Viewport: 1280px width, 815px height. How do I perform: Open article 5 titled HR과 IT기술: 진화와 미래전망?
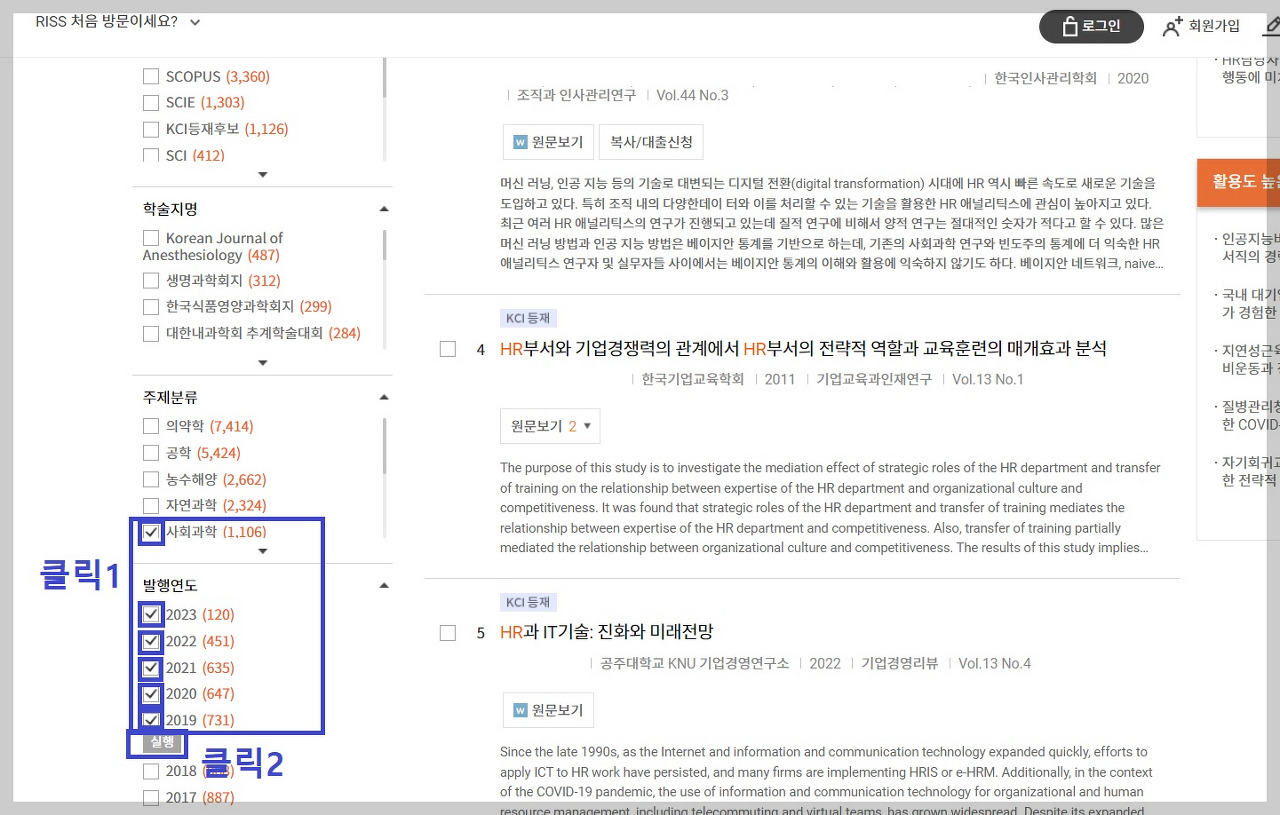[606, 632]
